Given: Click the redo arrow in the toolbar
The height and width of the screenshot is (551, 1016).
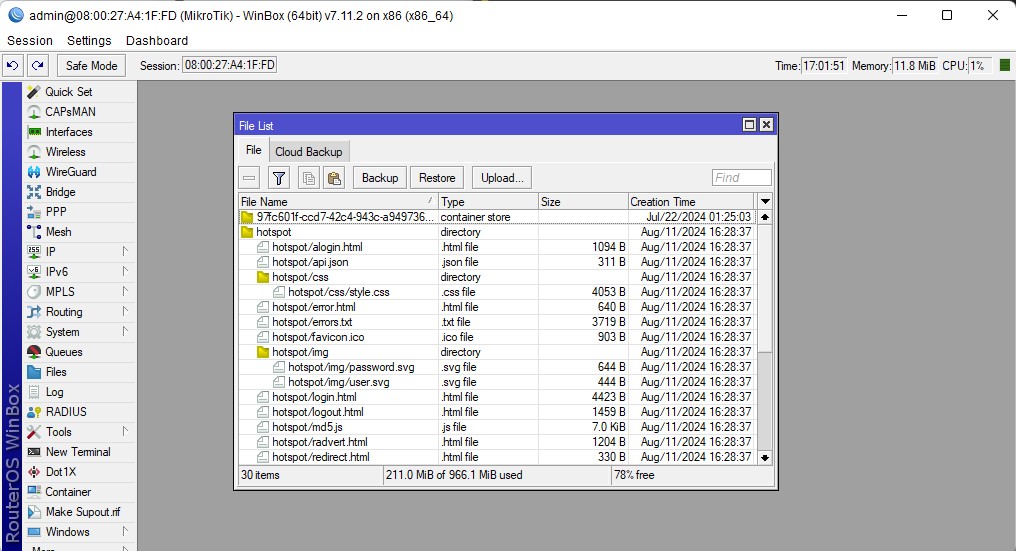Looking at the screenshot, I should (37, 65).
